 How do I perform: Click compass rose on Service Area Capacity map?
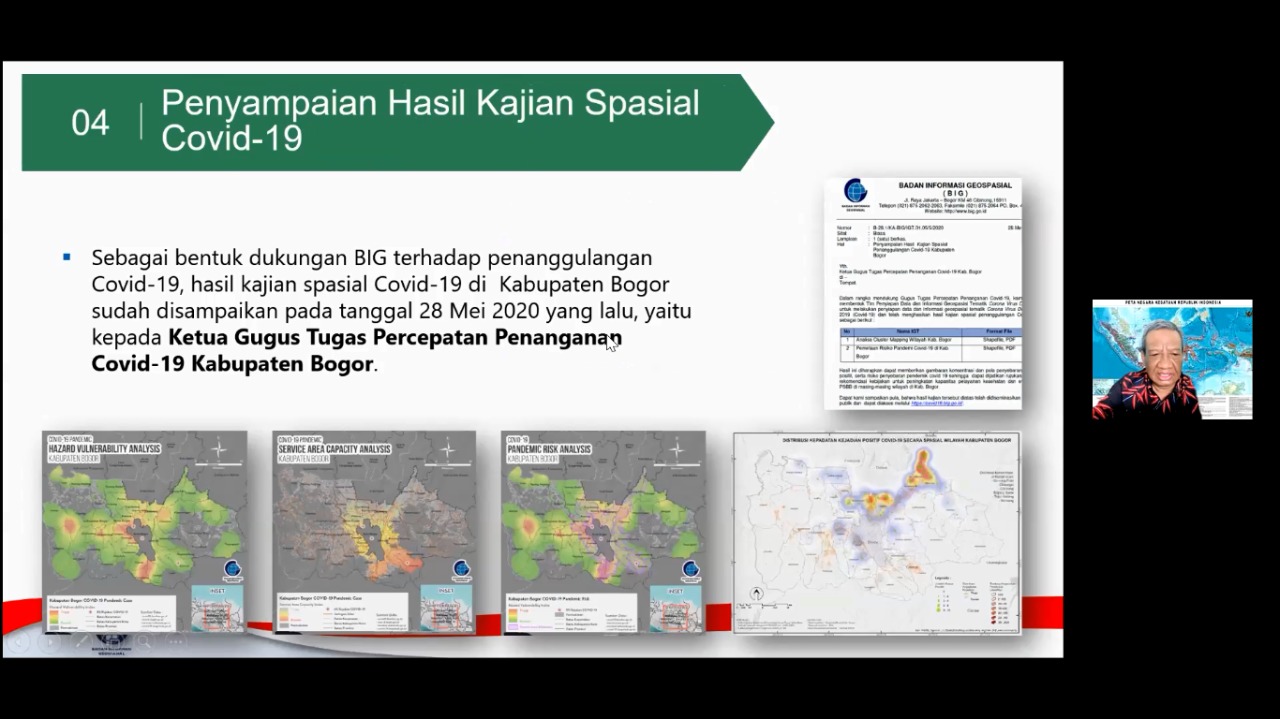(447, 451)
